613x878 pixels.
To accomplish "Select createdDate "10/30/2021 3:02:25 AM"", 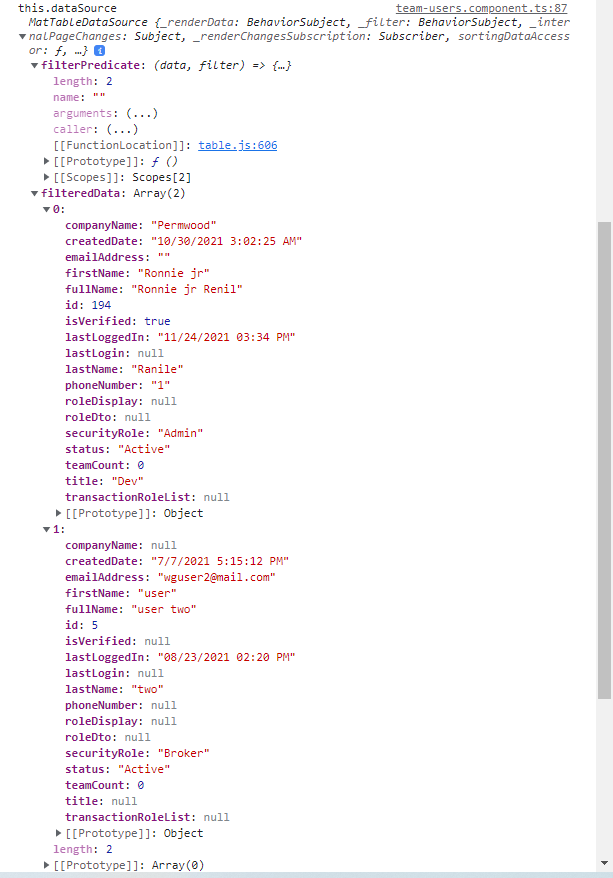I will [x=227, y=241].
